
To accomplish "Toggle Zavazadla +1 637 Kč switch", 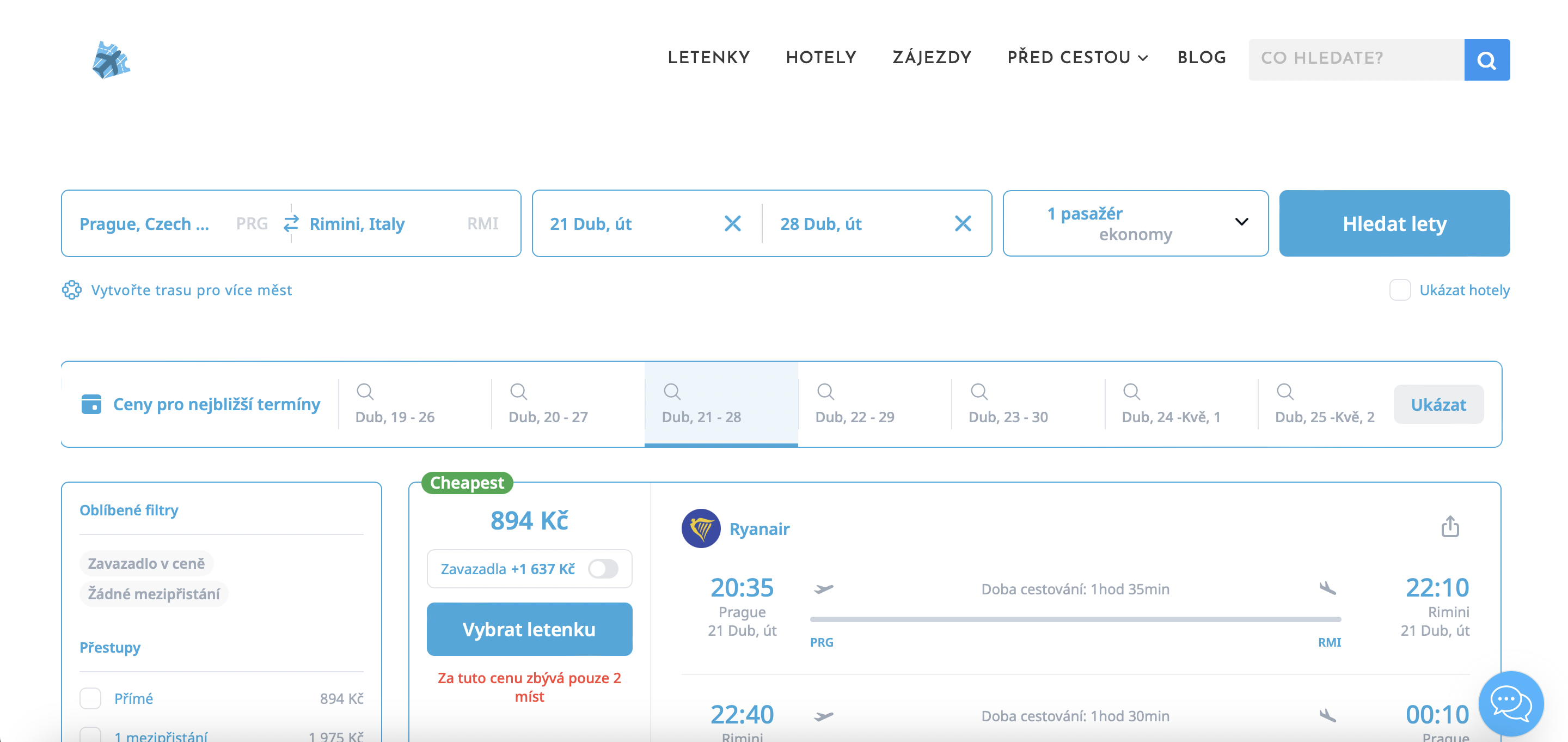I will 603,569.
